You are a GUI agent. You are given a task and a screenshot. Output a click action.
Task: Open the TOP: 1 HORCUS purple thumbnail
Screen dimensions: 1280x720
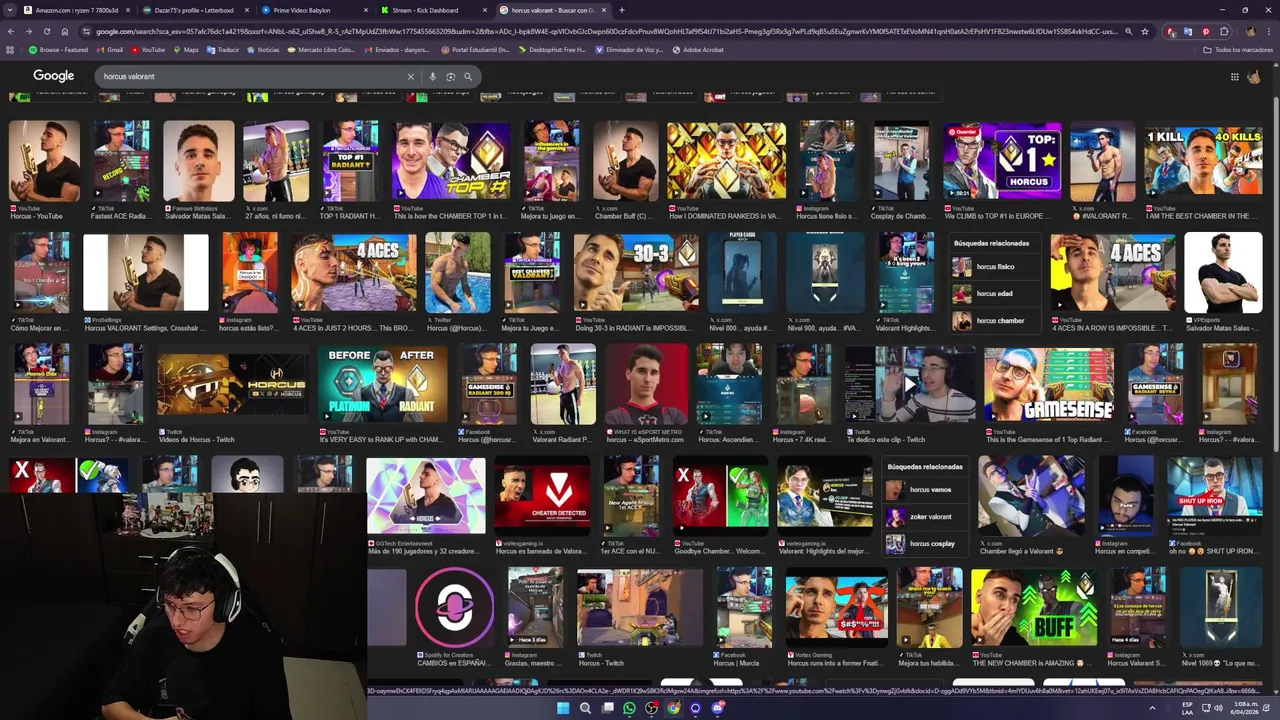pos(1002,161)
